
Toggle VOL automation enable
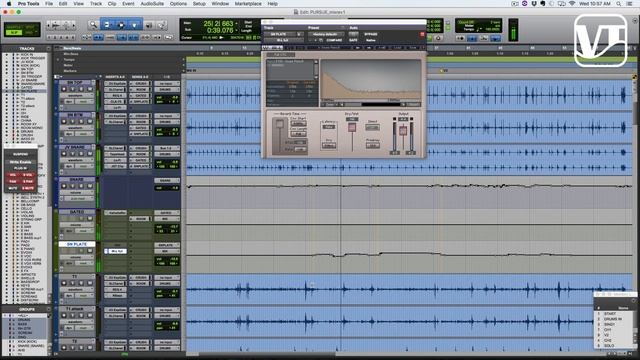click(13, 175)
